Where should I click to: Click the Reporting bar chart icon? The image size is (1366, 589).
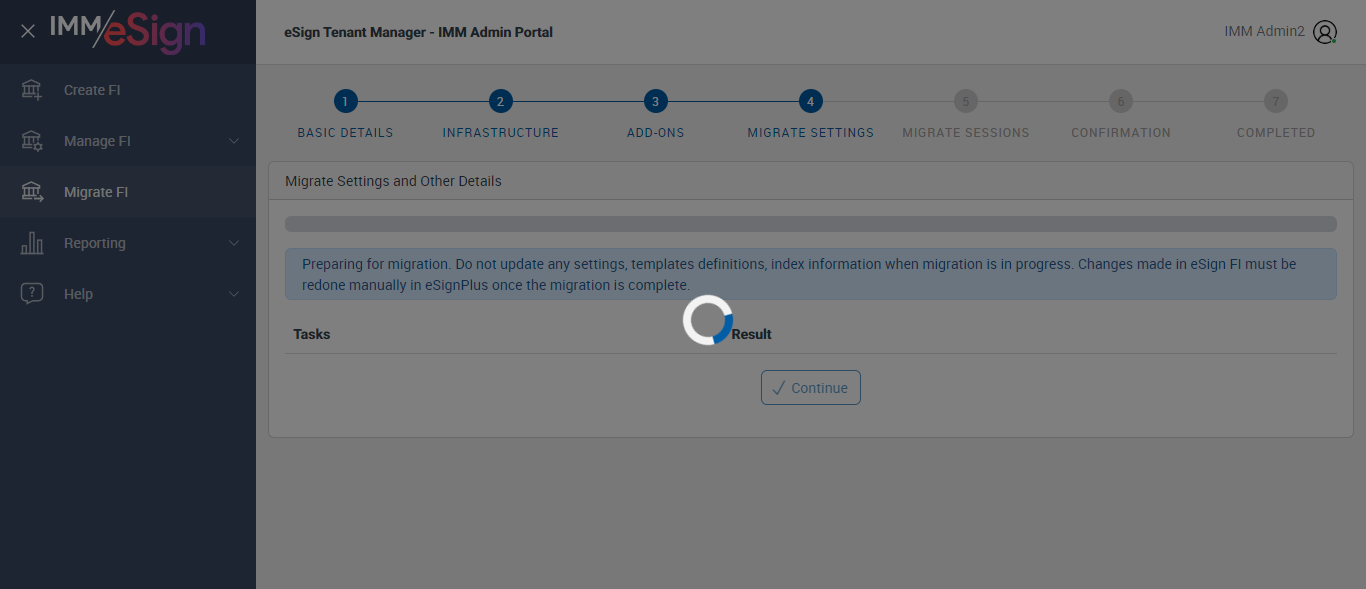[32, 243]
